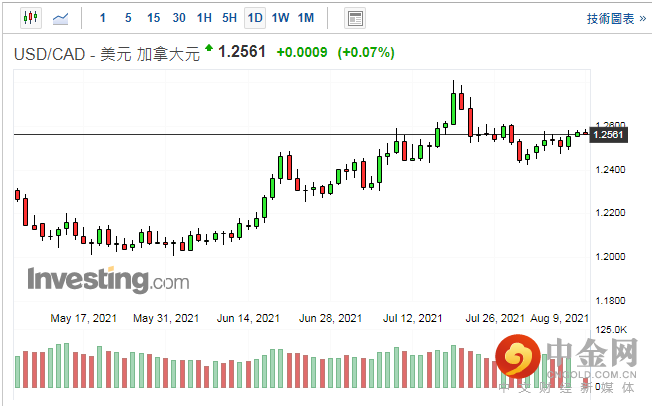This screenshot has height=406, width=652.
Task: Choose the 30 minute interval
Action: pyautogui.click(x=179, y=18)
